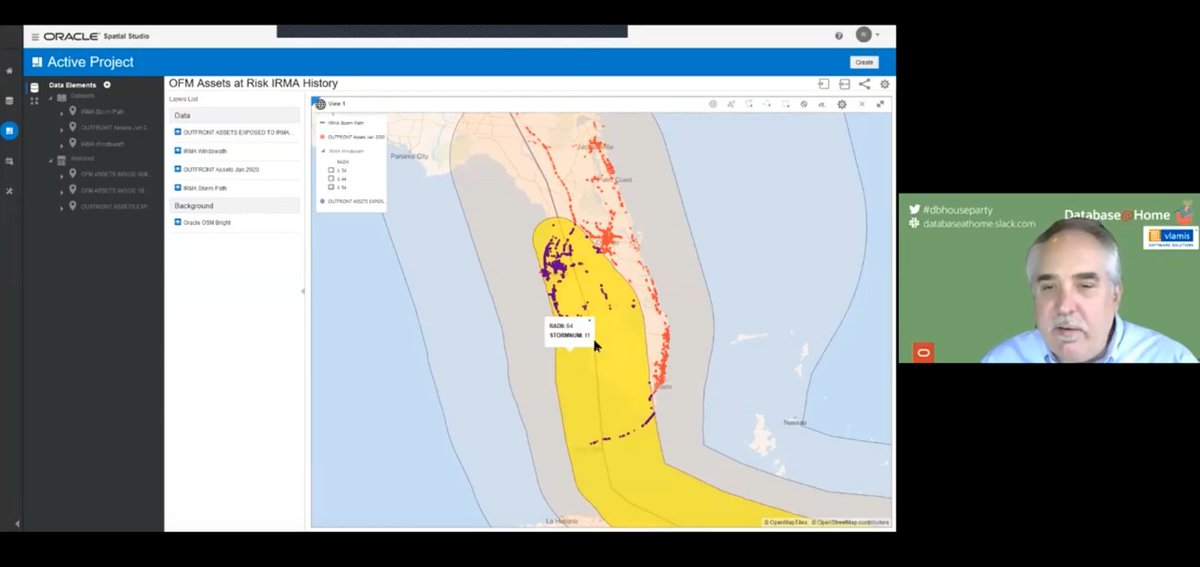The height and width of the screenshot is (567, 1200).
Task: Select IRMA Windswath dataset in tree
Action: 102,145
